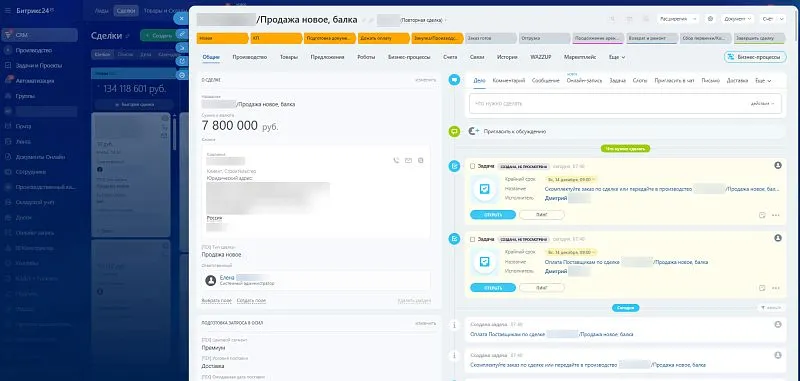Click the task icon of Оплата Поставщикам card
The height and width of the screenshot is (381, 800).
(x=484, y=262)
